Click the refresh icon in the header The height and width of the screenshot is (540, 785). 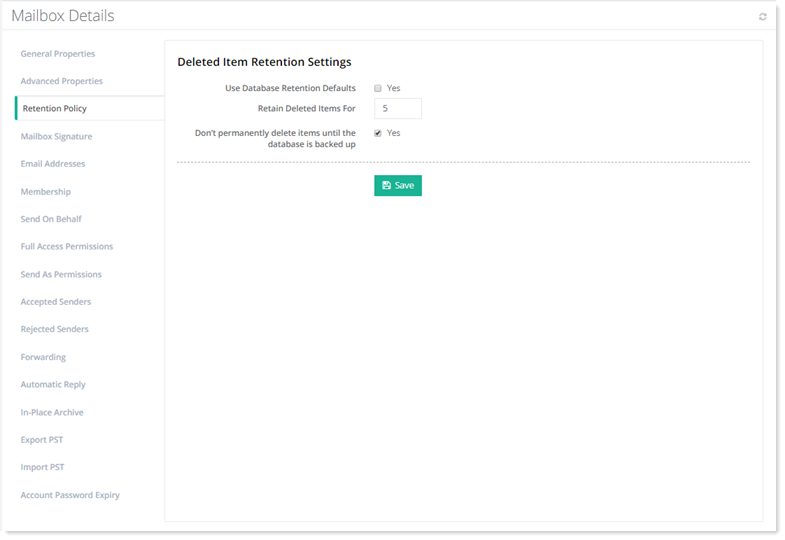tap(763, 17)
